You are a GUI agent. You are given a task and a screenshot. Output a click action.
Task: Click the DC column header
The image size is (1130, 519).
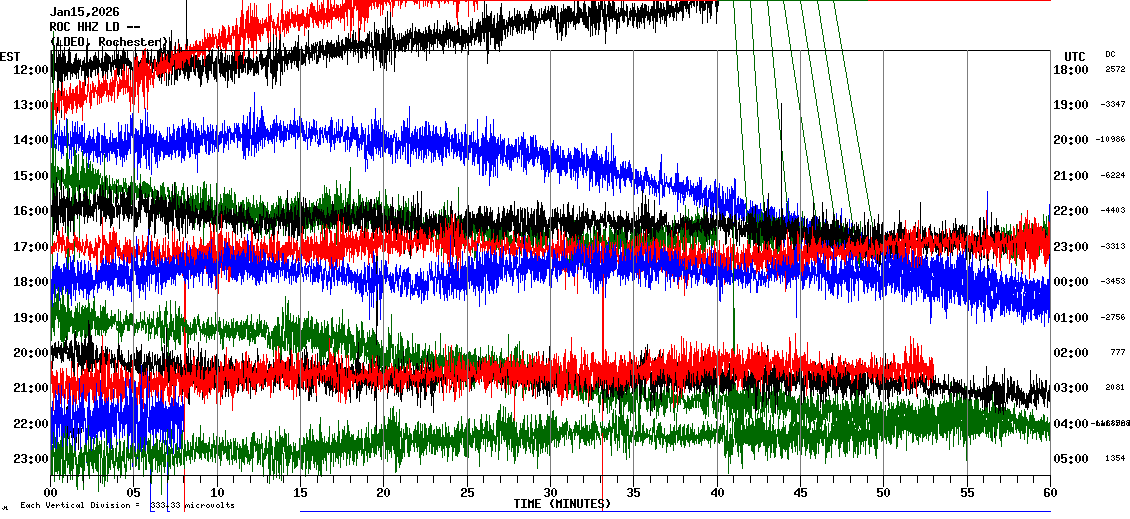[1110, 54]
